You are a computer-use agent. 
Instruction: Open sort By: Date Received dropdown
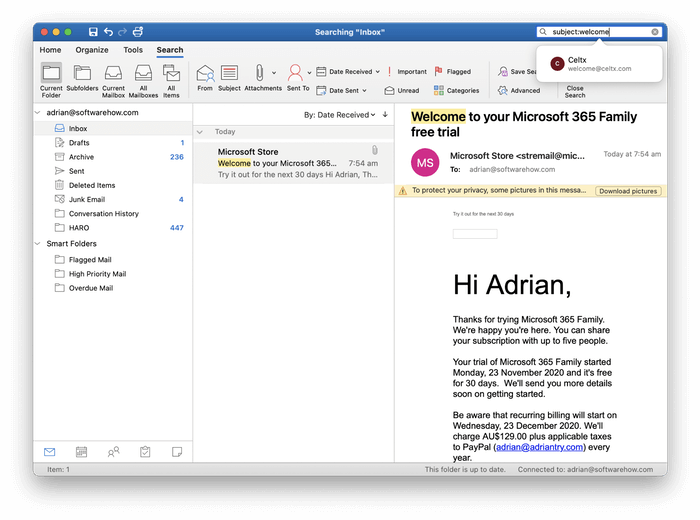click(340, 115)
